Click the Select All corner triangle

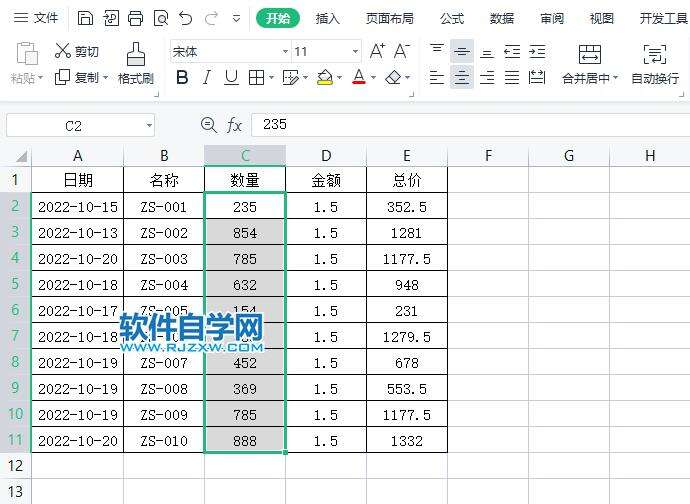click(21, 156)
